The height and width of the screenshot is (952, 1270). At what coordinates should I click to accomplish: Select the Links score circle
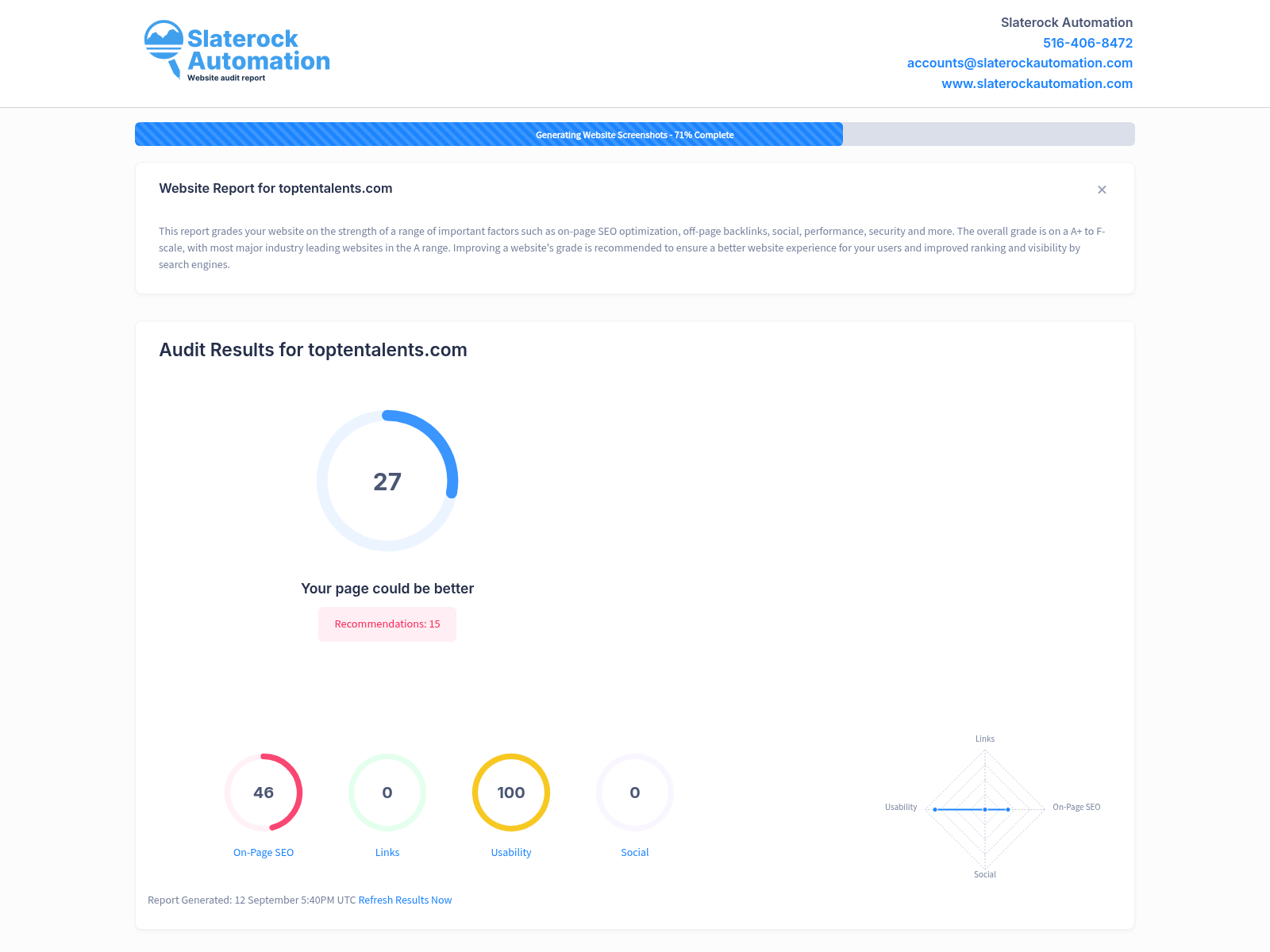387,793
